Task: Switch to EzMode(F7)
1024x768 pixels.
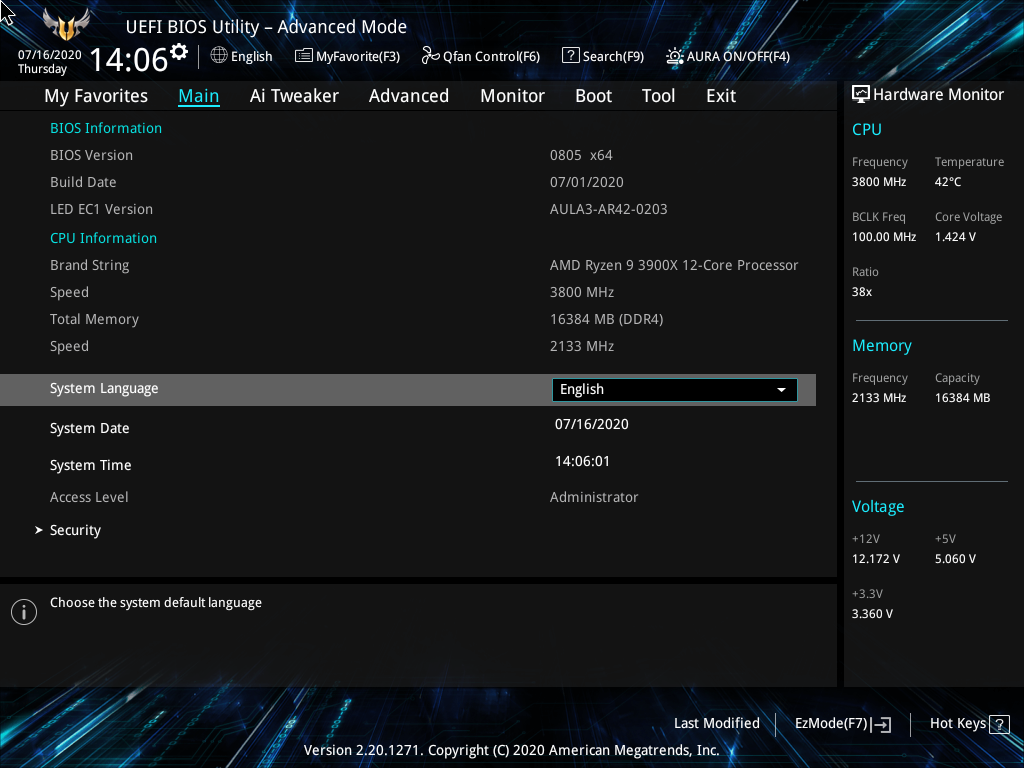Action: (x=842, y=724)
